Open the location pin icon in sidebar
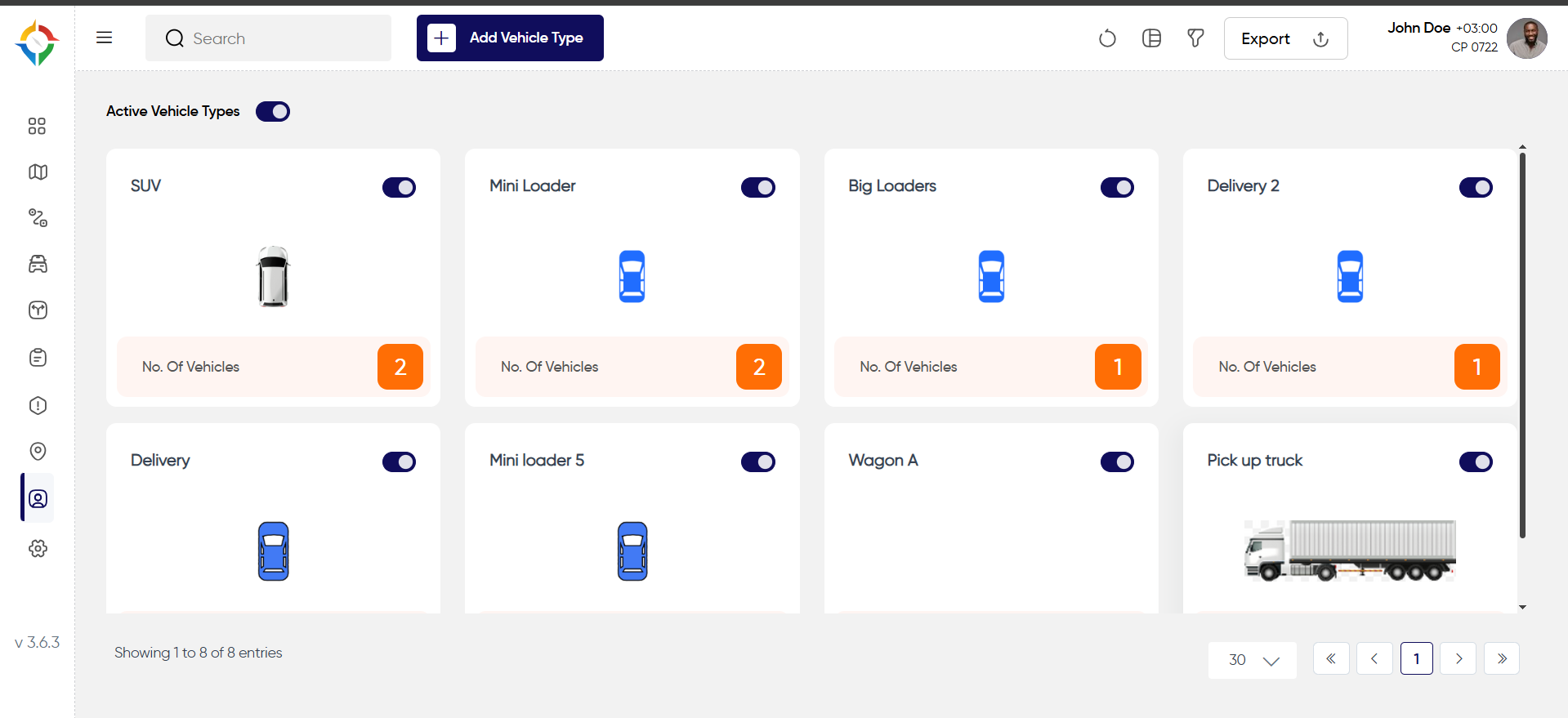This screenshot has width=1568, height=718. tap(38, 451)
